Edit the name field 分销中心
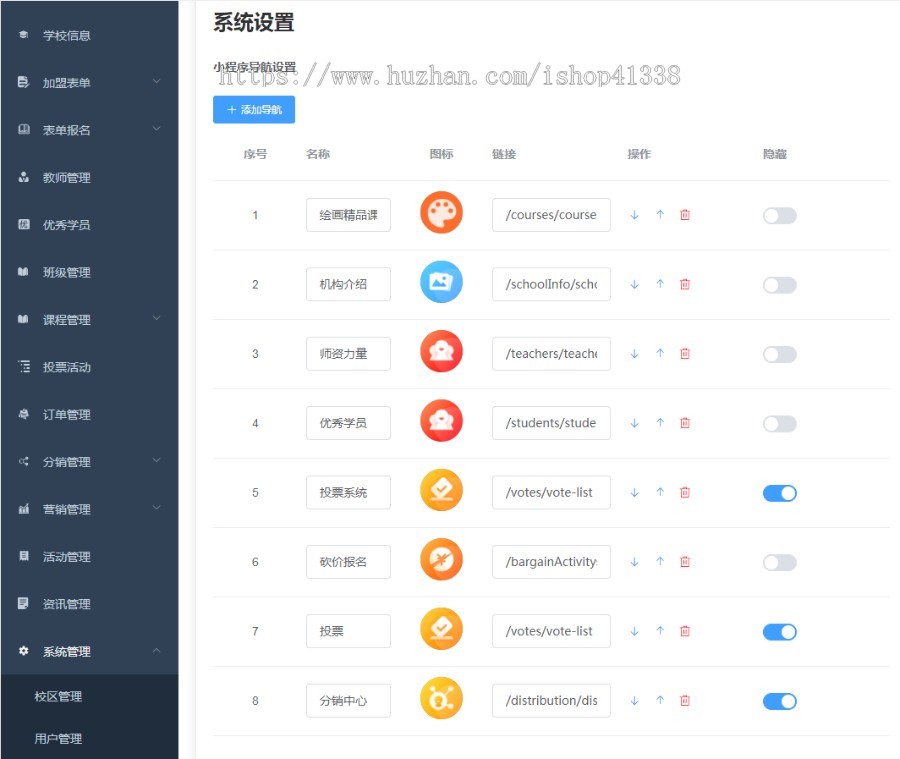The width and height of the screenshot is (900, 759). click(348, 701)
